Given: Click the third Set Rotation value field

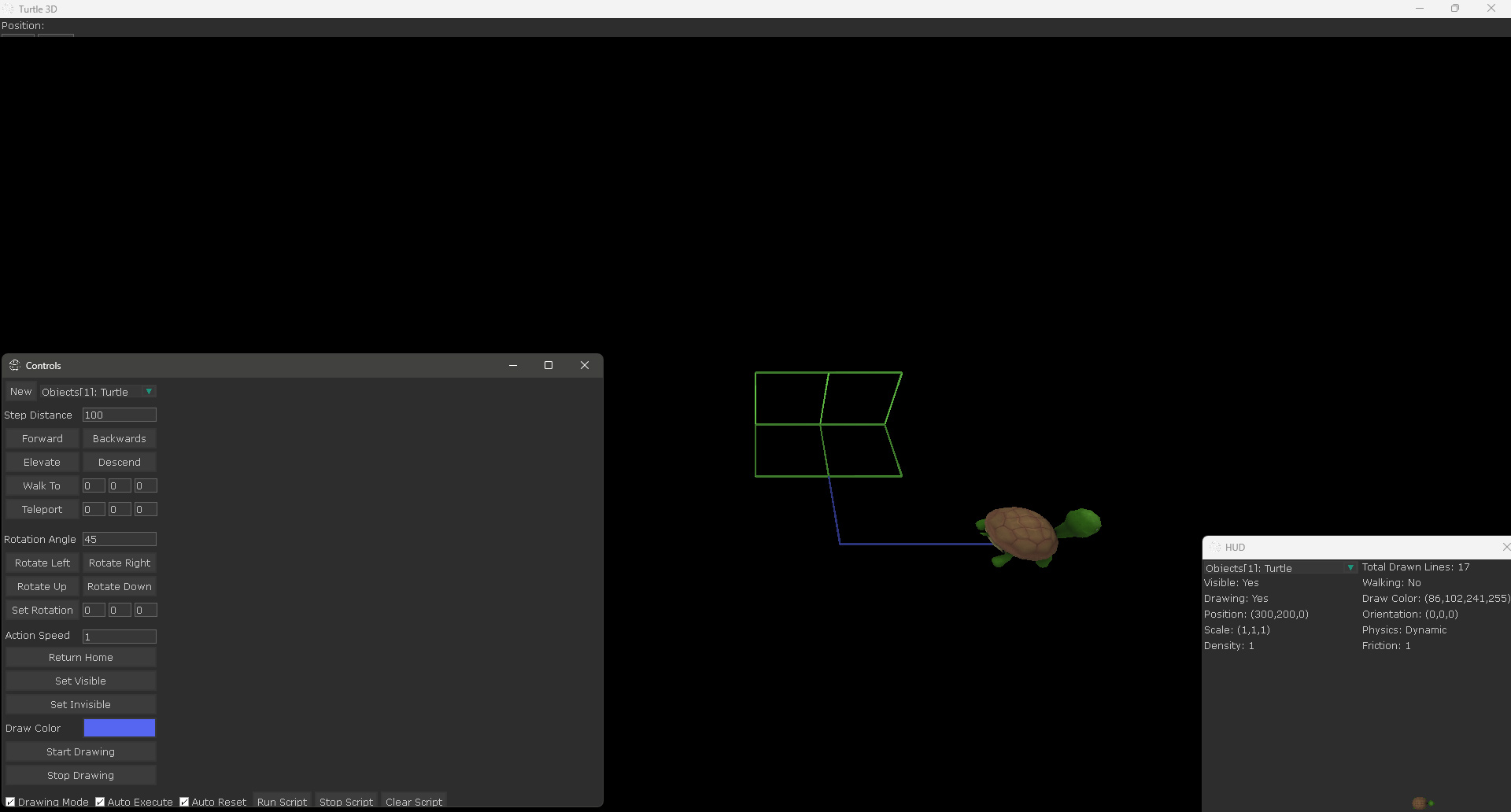Looking at the screenshot, I should click(x=146, y=611).
